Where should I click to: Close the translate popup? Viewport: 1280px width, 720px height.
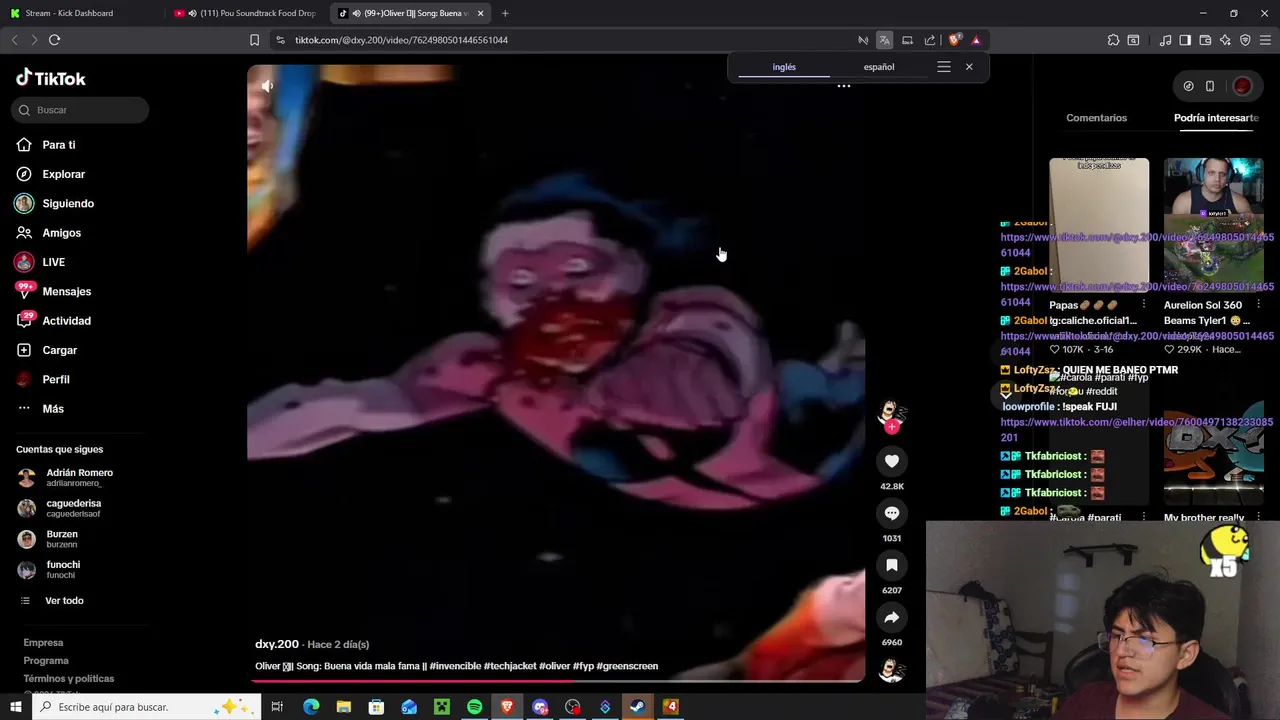(x=969, y=67)
